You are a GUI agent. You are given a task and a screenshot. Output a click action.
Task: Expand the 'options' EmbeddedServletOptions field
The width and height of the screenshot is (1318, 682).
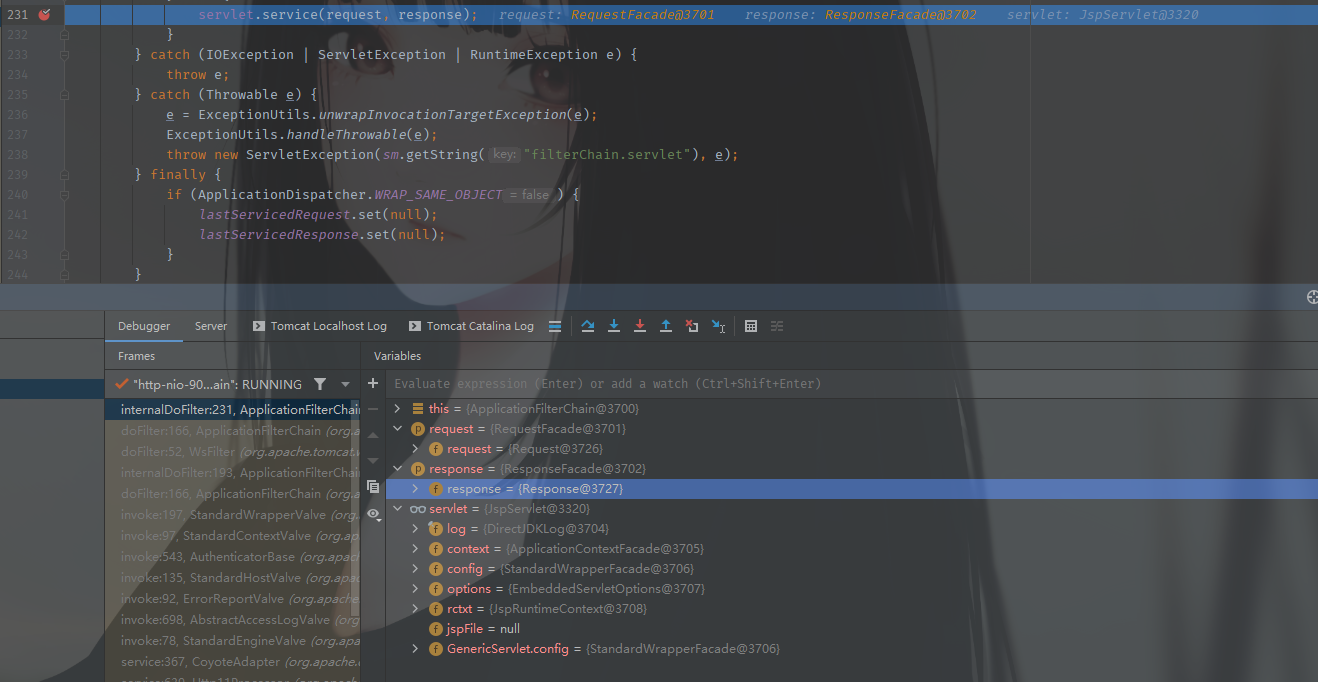point(415,589)
